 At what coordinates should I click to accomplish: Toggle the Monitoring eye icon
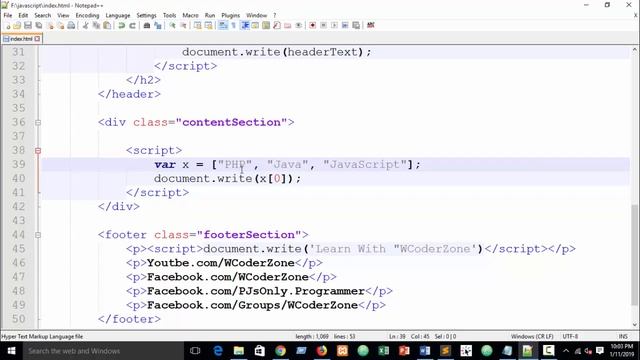point(299,25)
